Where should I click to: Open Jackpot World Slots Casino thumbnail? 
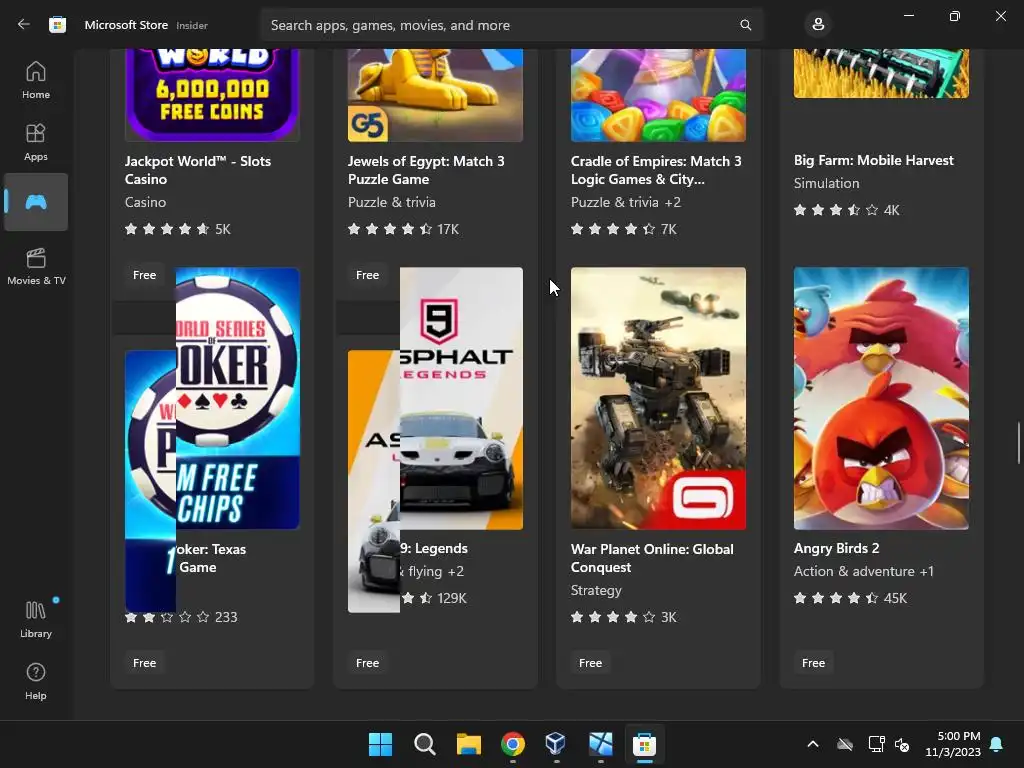[212, 95]
